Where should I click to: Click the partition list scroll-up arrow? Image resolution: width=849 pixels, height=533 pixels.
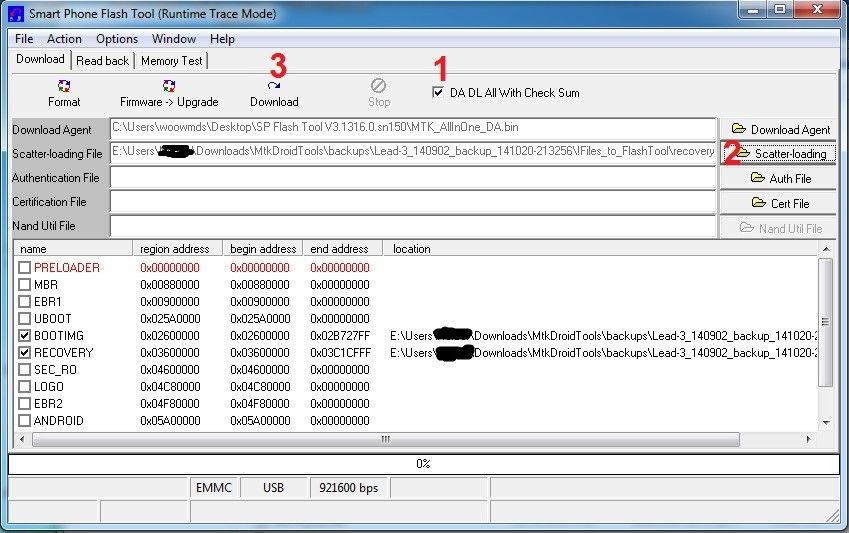point(826,249)
